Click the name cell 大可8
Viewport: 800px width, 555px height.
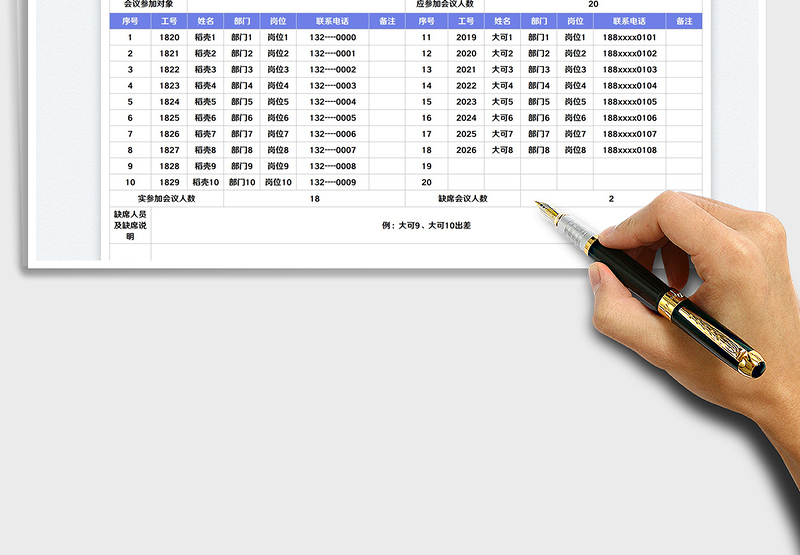pyautogui.click(x=502, y=150)
